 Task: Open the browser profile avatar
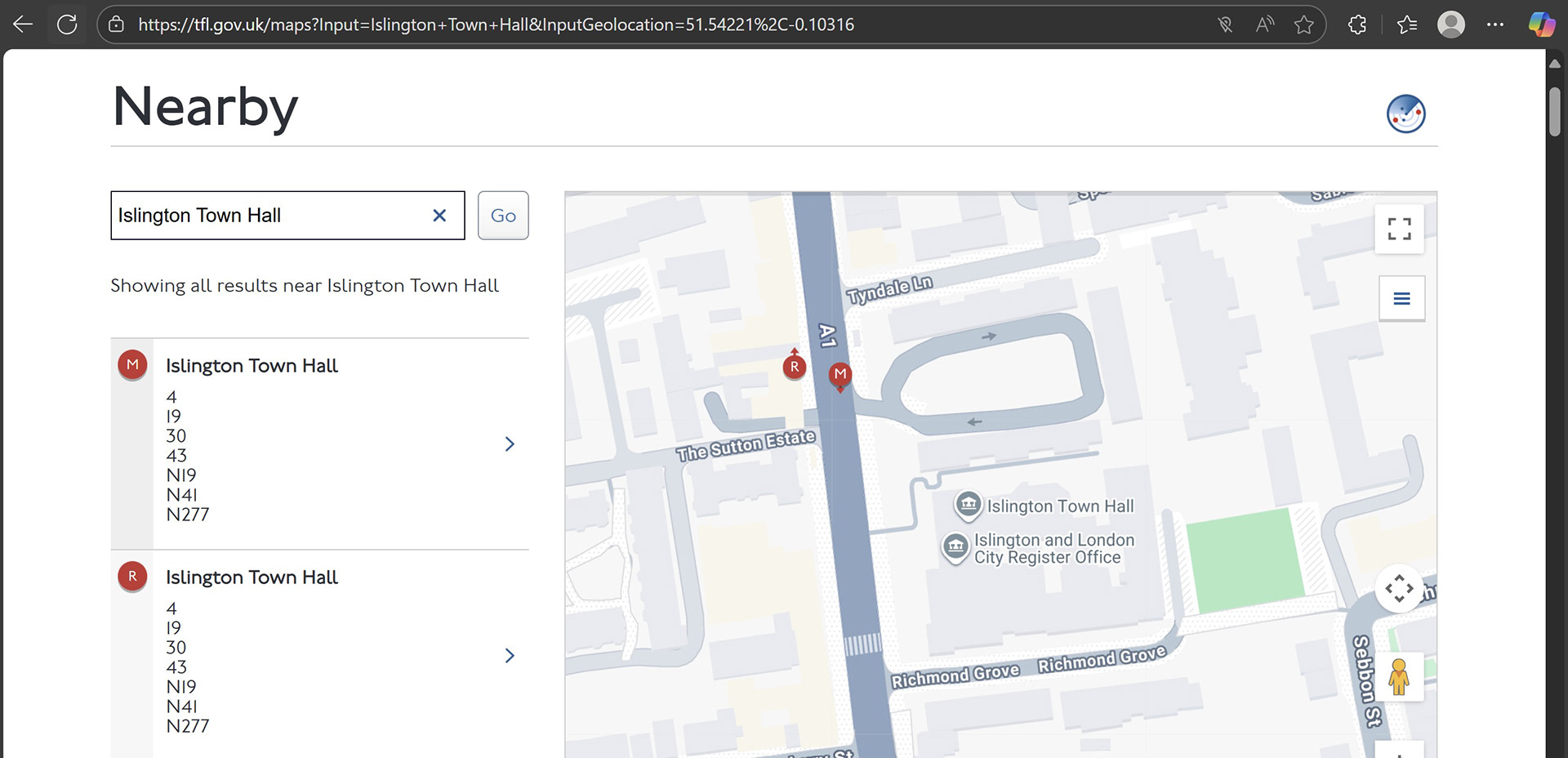(1451, 25)
